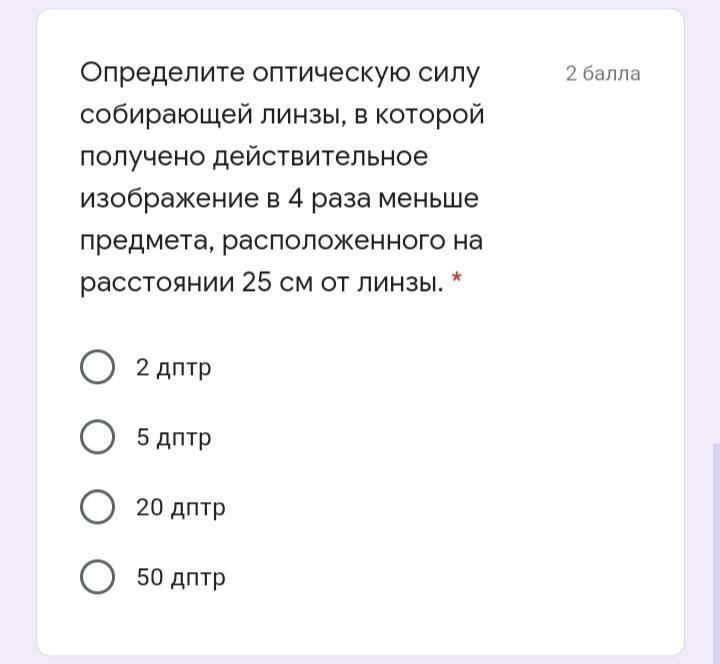Screen dimensions: 720x664
Task: Click the "5 дптр" answer label text
Action: [x=174, y=438]
